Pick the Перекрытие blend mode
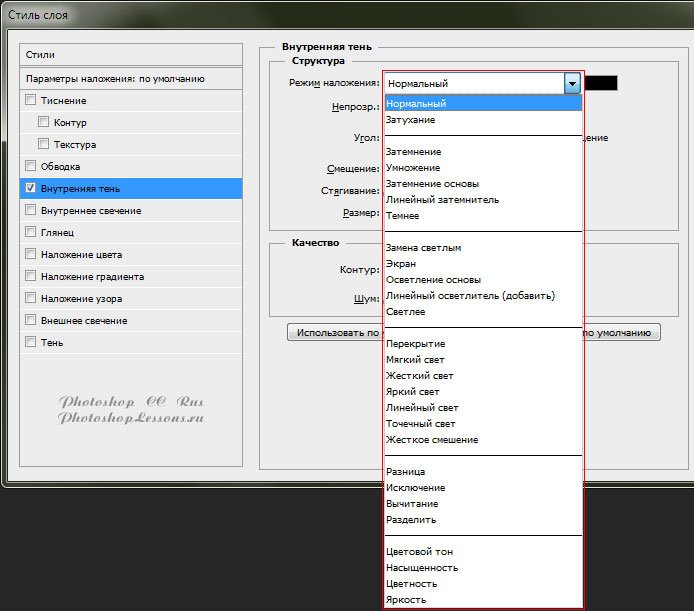Image resolution: width=694 pixels, height=611 pixels. click(415, 344)
